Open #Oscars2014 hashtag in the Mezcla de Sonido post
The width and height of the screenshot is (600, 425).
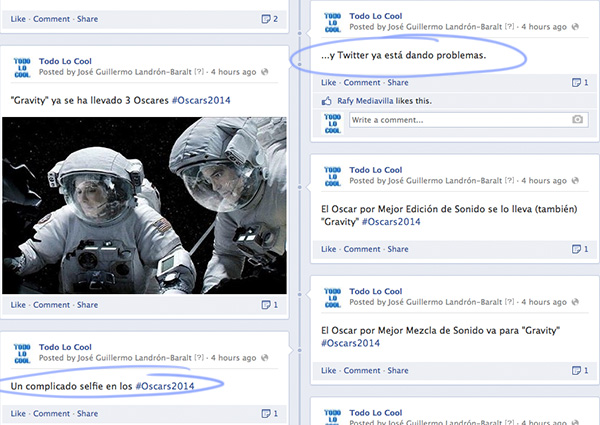350,343
